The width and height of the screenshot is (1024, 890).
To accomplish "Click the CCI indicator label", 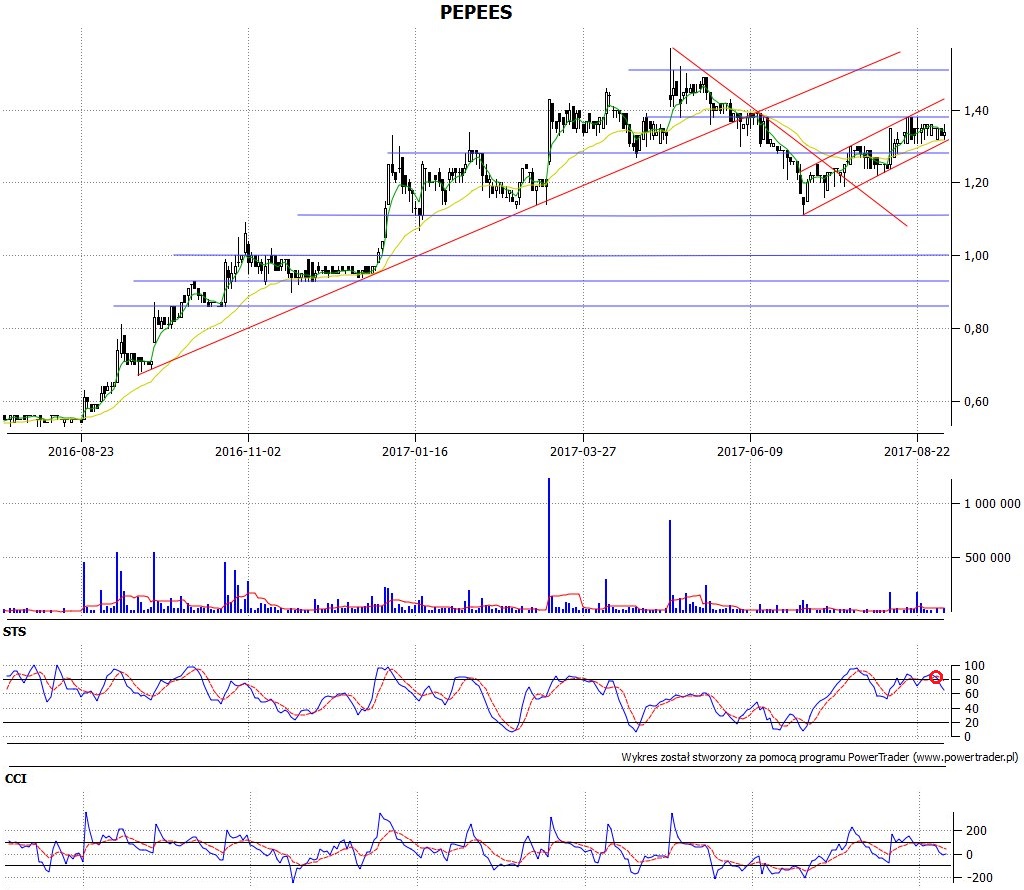I will pos(16,778).
